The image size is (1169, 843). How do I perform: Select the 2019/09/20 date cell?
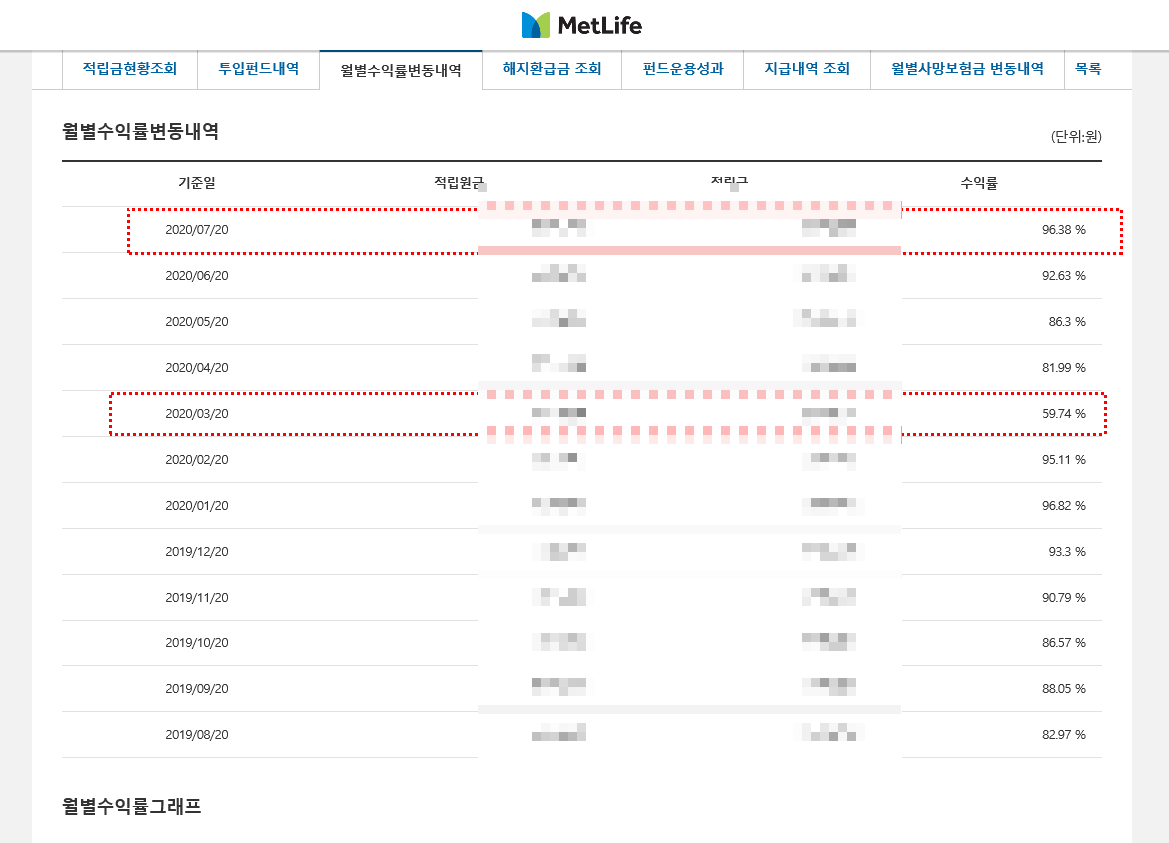tap(197, 689)
